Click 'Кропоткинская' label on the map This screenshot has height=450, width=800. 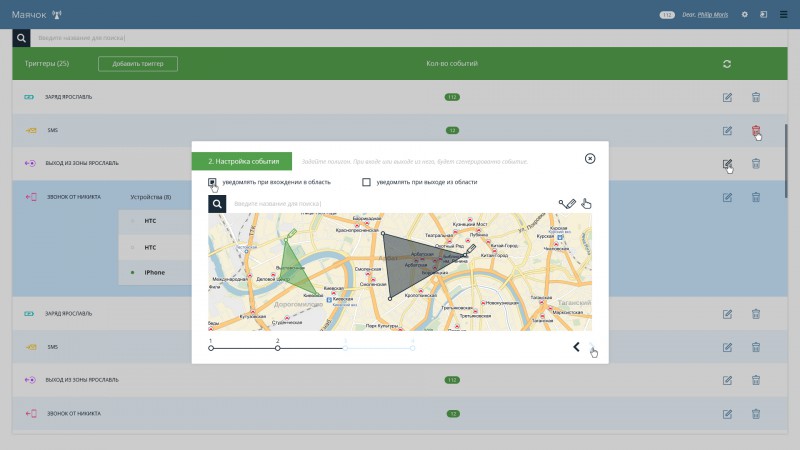tap(421, 295)
